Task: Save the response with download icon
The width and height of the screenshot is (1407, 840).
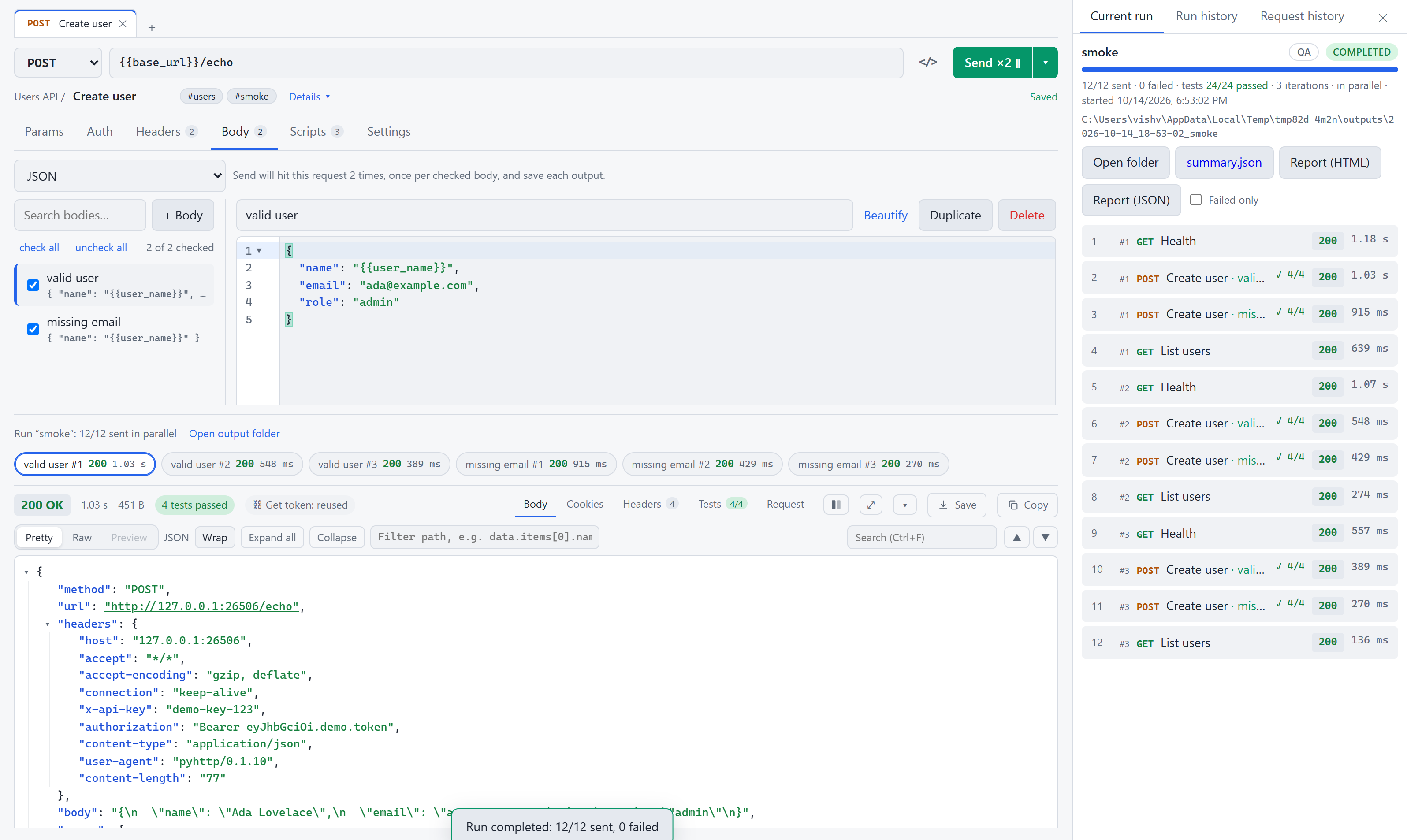Action: 957,505
